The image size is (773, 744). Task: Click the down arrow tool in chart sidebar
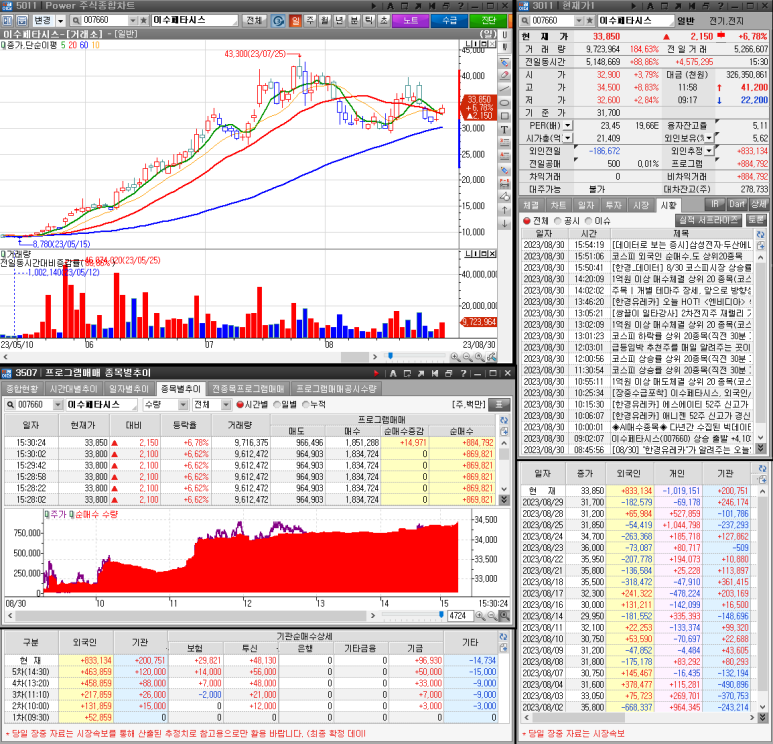click(504, 223)
